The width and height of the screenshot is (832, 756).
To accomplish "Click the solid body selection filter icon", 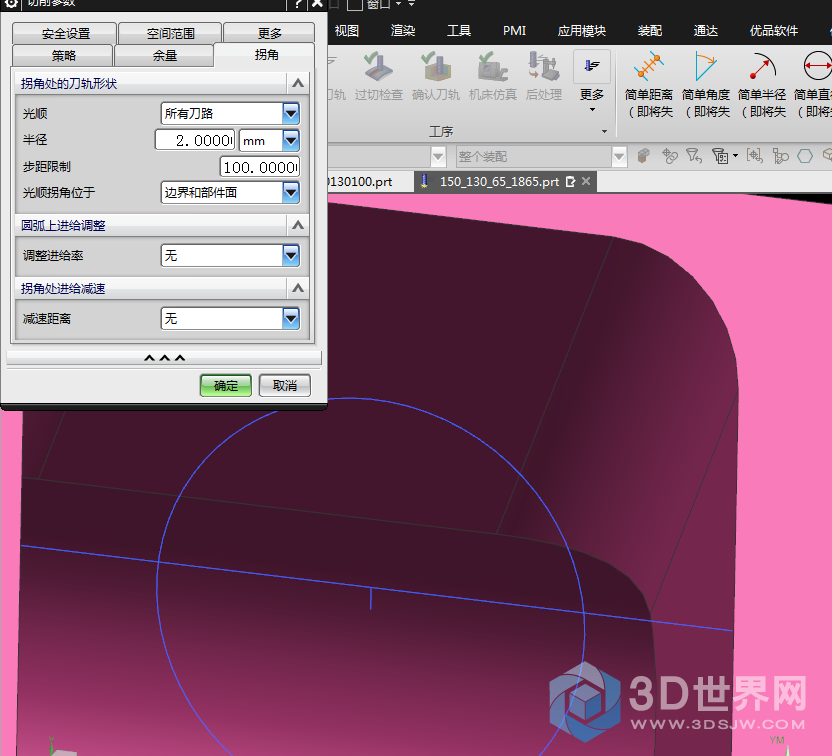I will (x=643, y=155).
